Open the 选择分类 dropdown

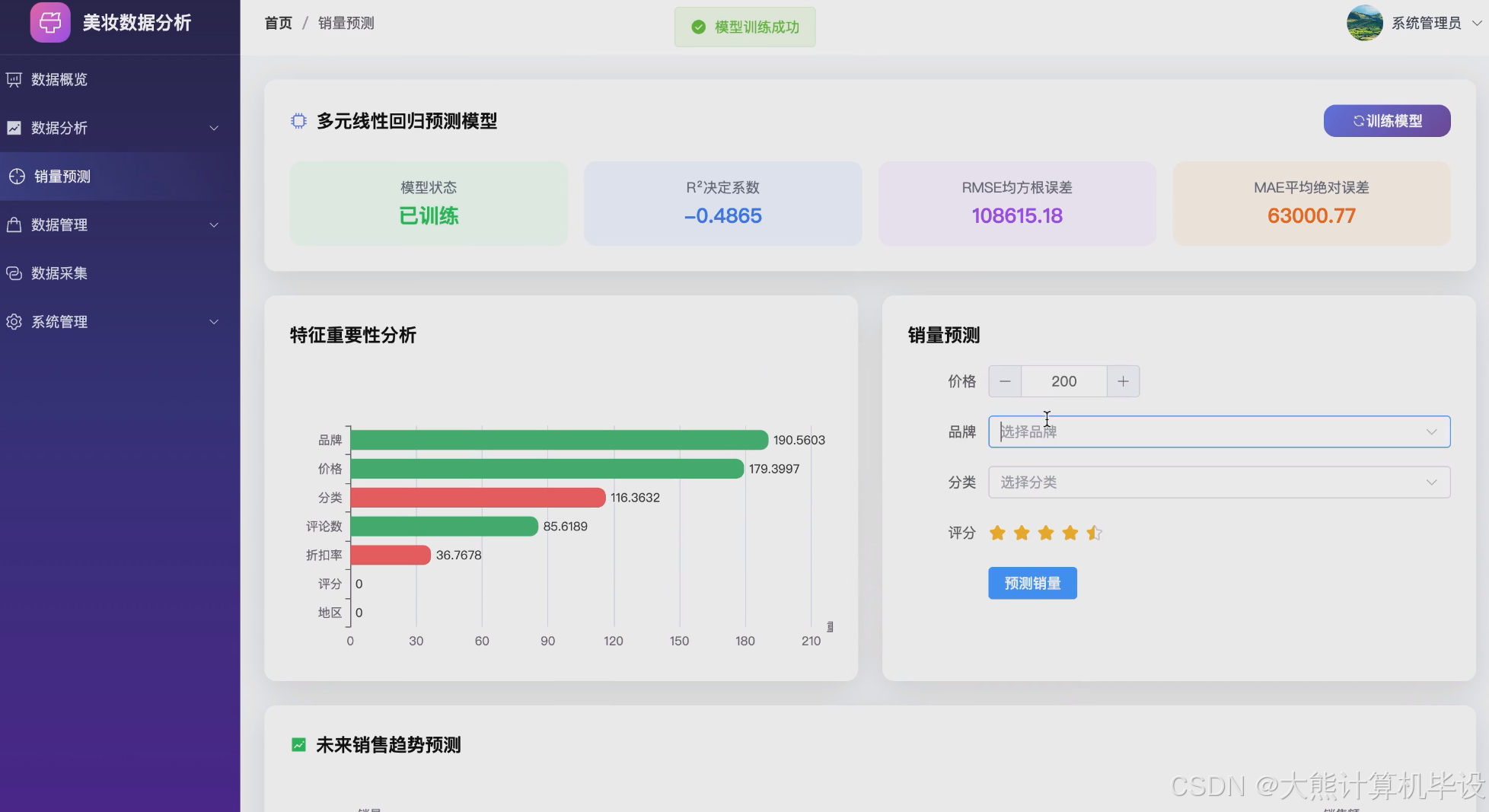pos(1218,482)
